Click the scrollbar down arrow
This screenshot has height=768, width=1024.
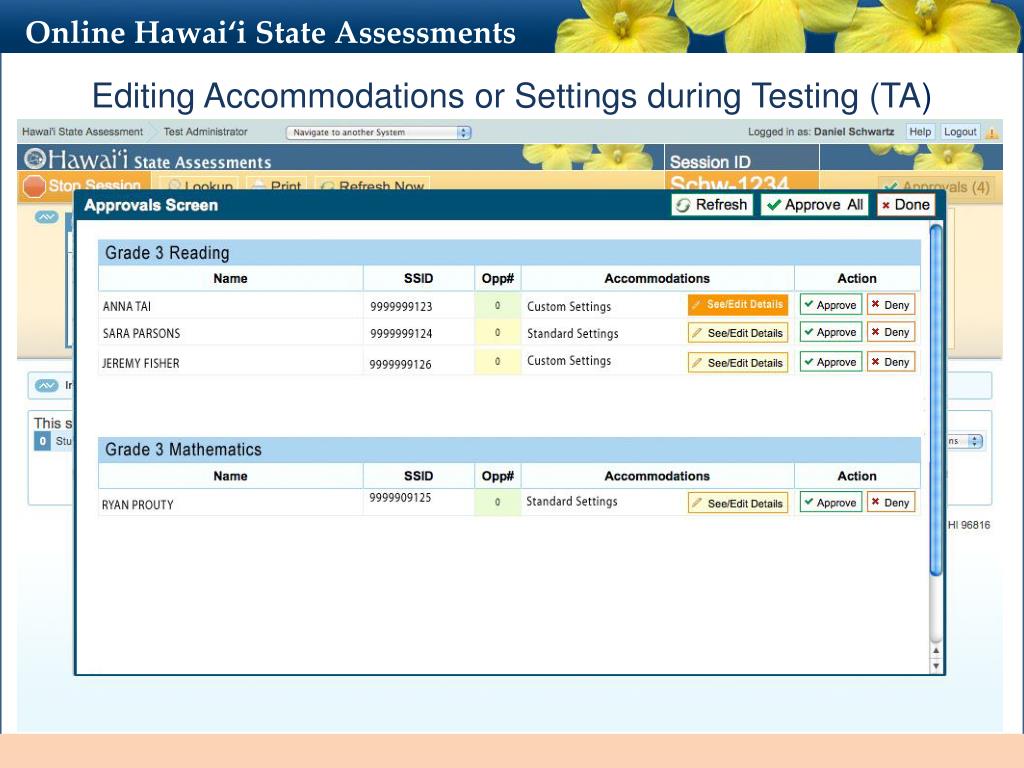click(936, 665)
